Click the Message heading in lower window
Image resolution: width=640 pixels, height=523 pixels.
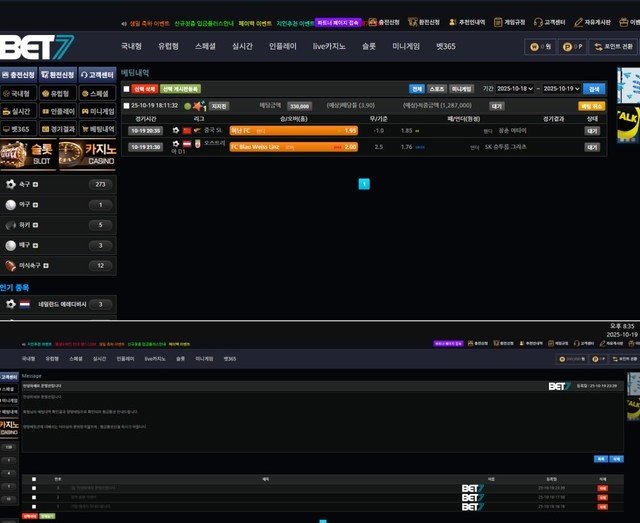click(31, 376)
